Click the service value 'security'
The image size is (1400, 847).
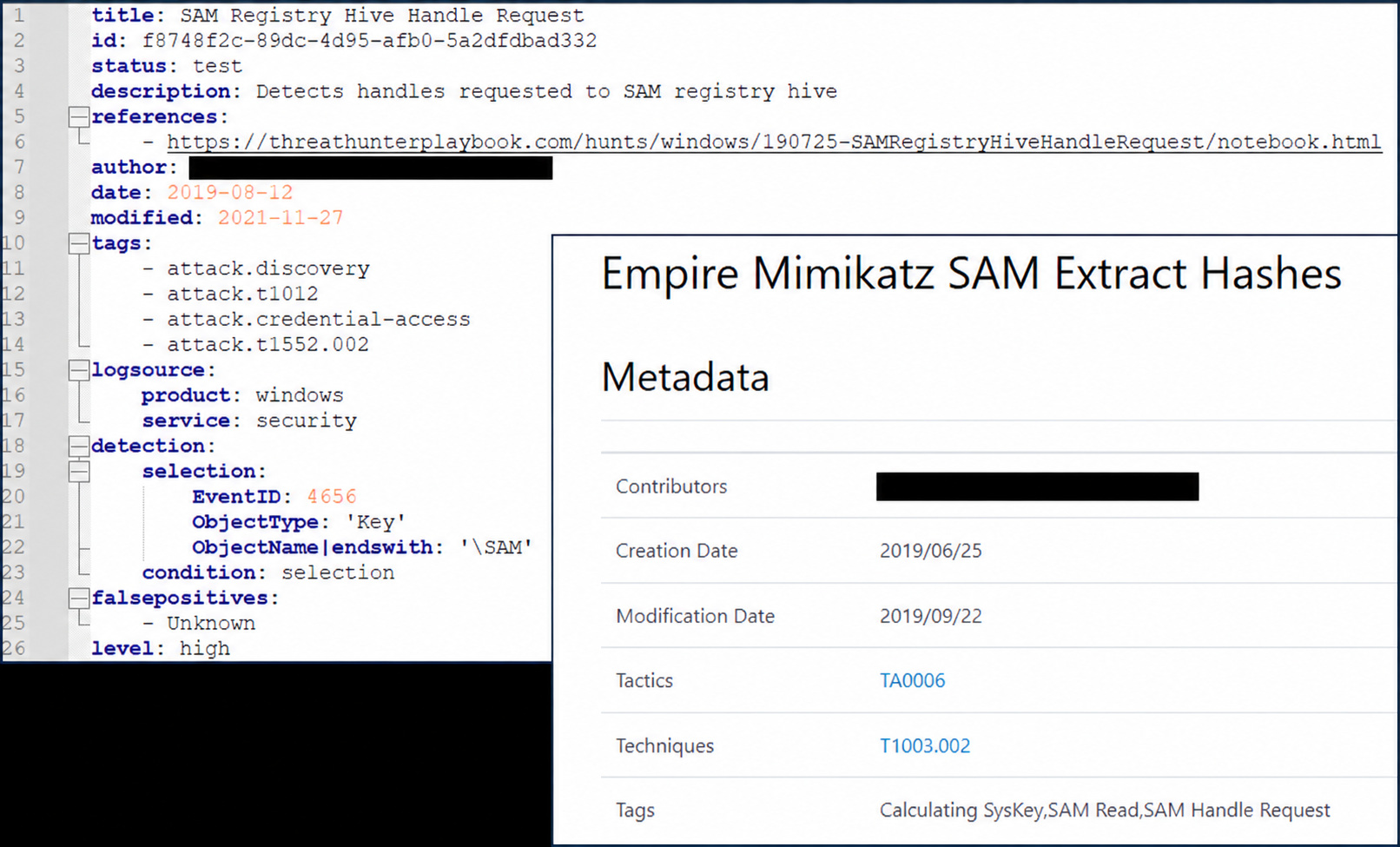(x=307, y=420)
